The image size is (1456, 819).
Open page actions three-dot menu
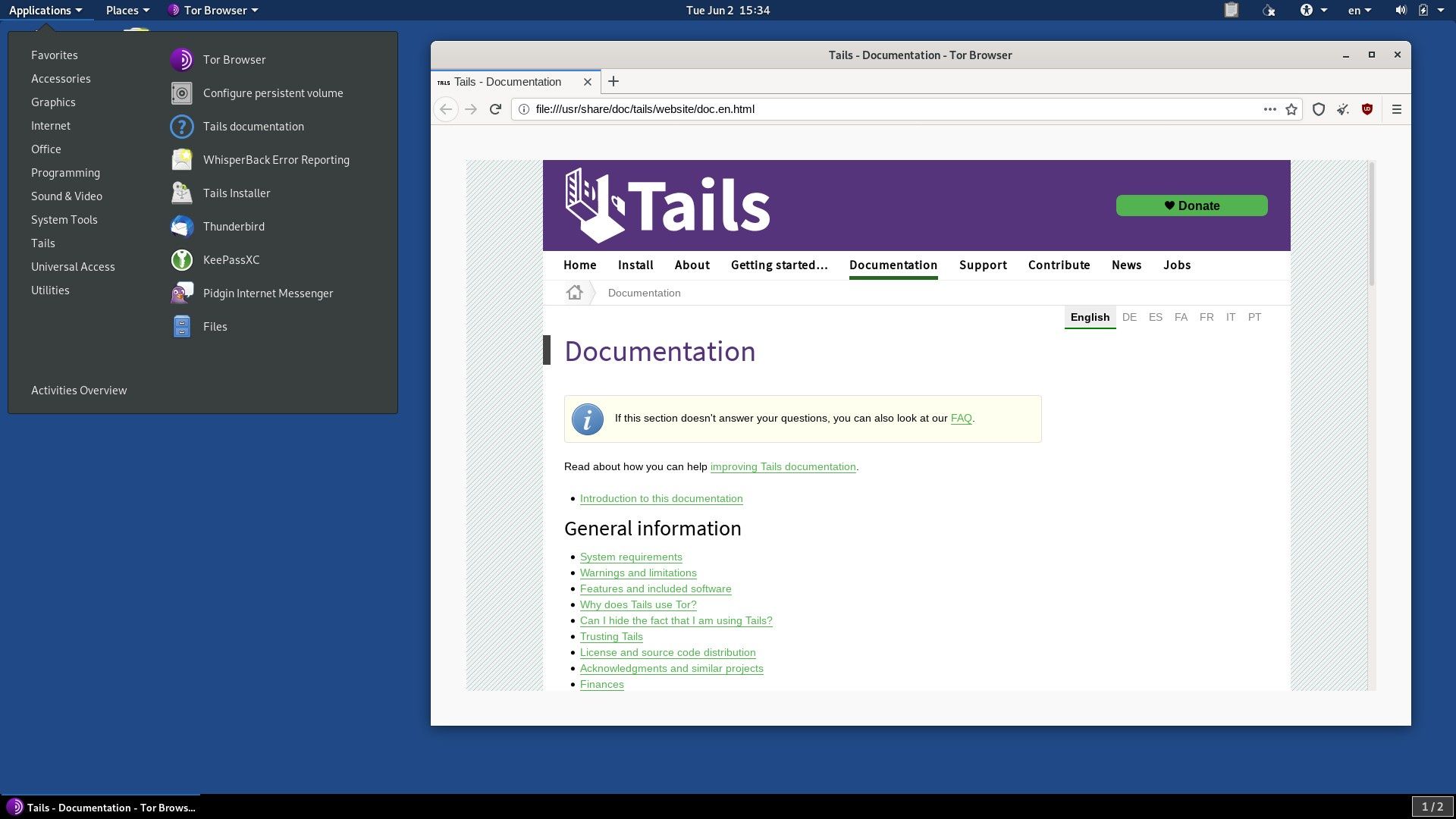tap(1269, 109)
